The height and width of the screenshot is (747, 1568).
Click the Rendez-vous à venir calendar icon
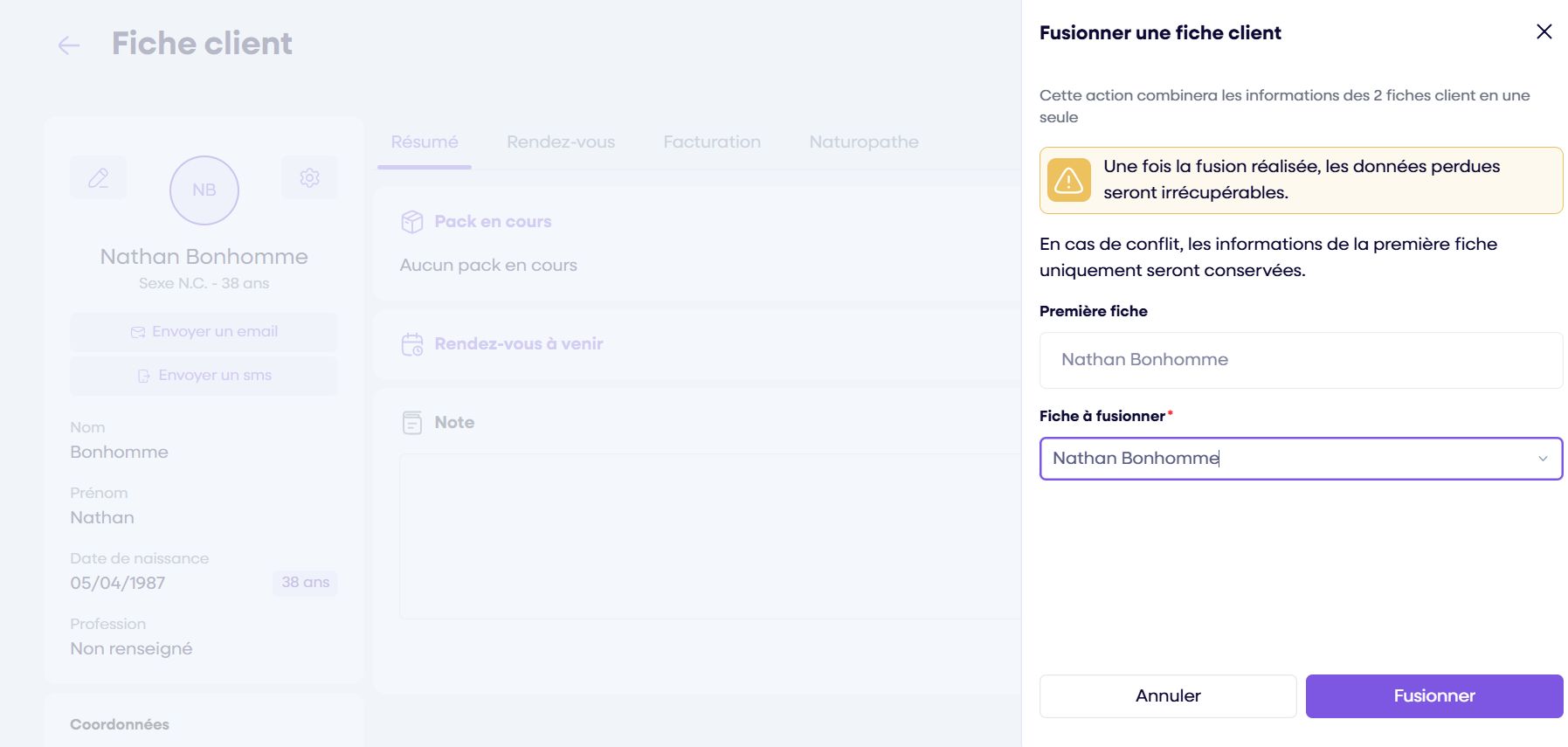(412, 344)
